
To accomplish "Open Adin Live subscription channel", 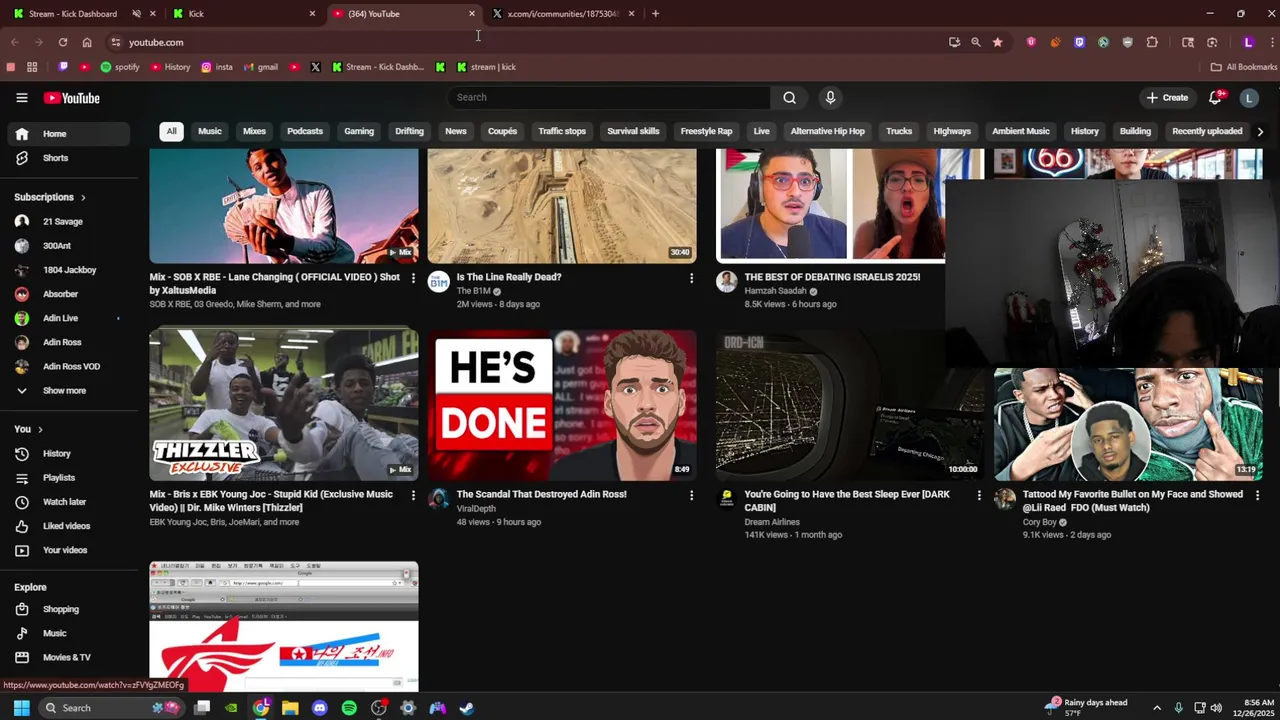I will point(69,318).
